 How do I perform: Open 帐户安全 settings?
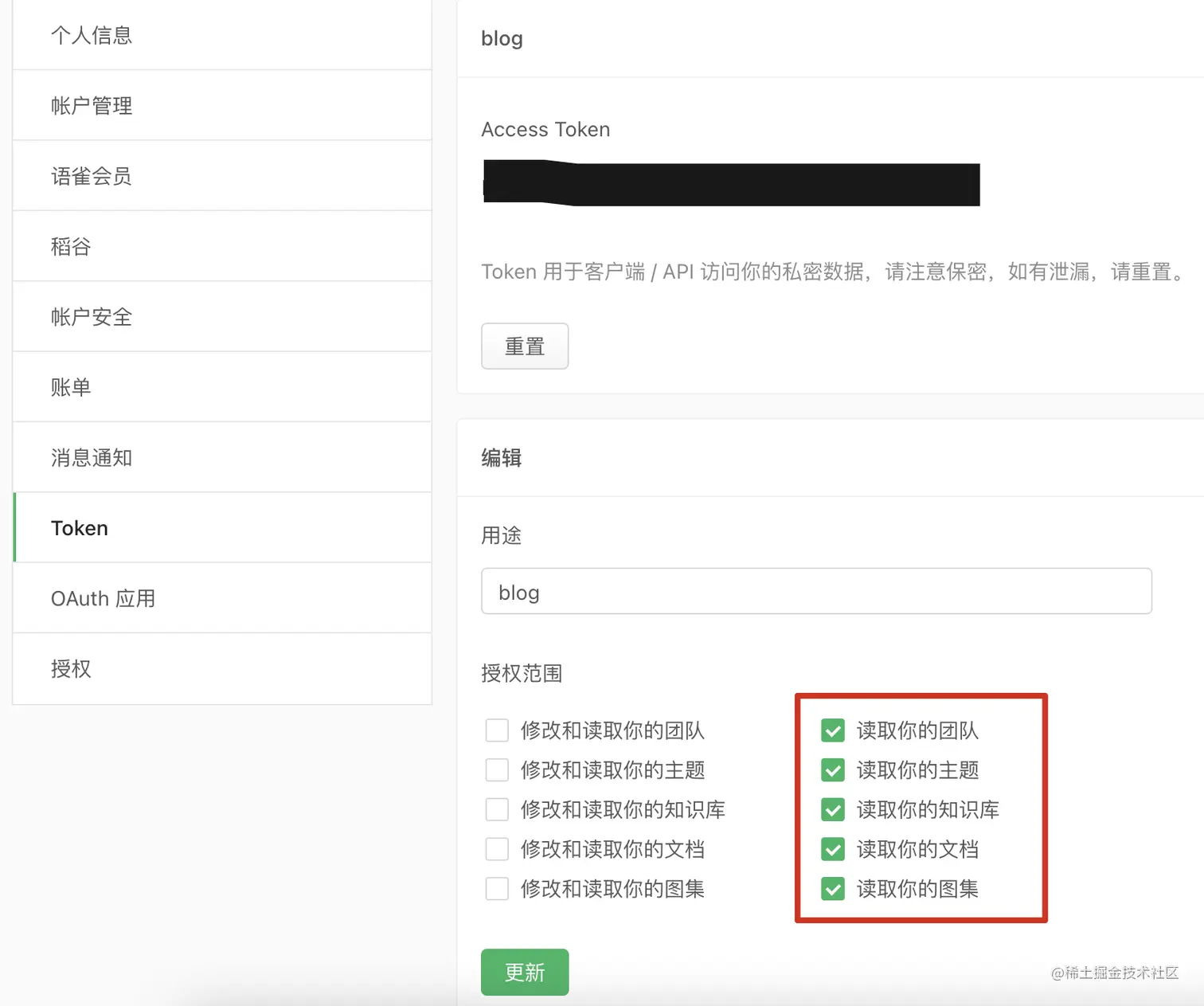tap(222, 316)
